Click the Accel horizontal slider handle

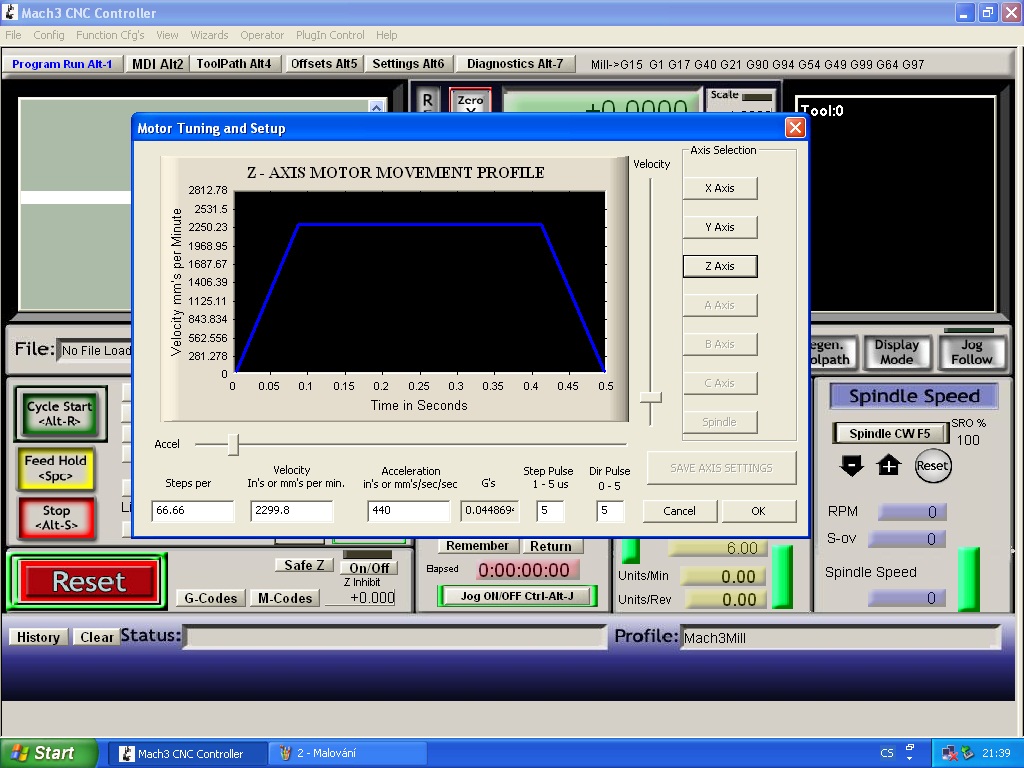click(233, 444)
